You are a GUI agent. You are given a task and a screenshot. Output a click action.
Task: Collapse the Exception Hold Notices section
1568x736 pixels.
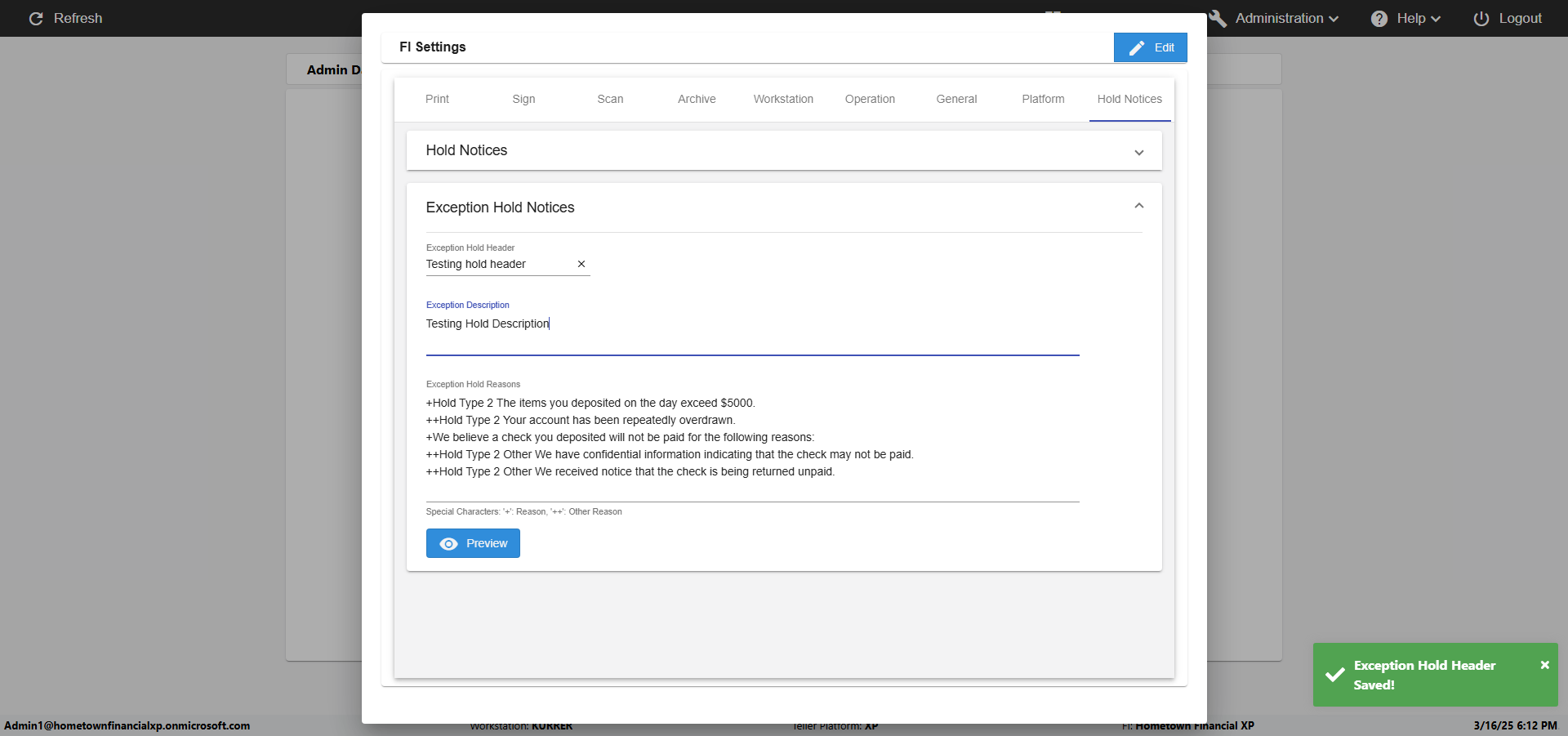[1138, 206]
